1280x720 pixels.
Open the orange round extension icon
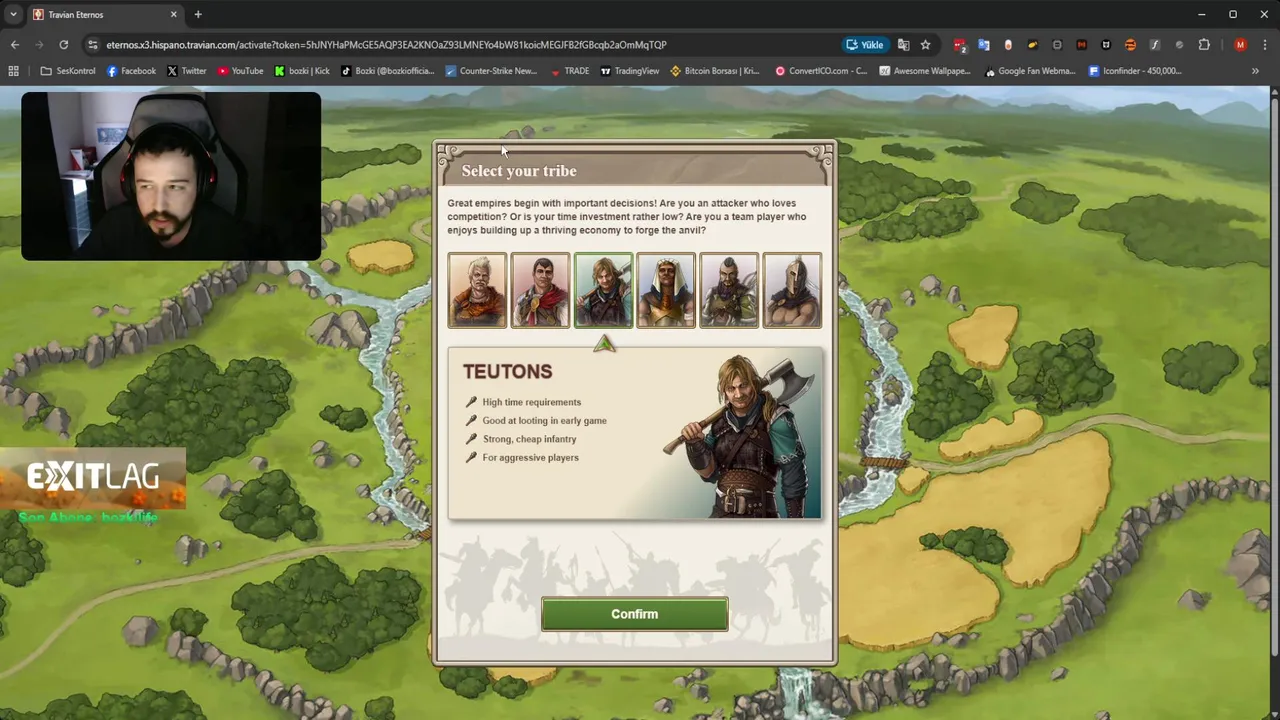pyautogui.click(x=1130, y=44)
